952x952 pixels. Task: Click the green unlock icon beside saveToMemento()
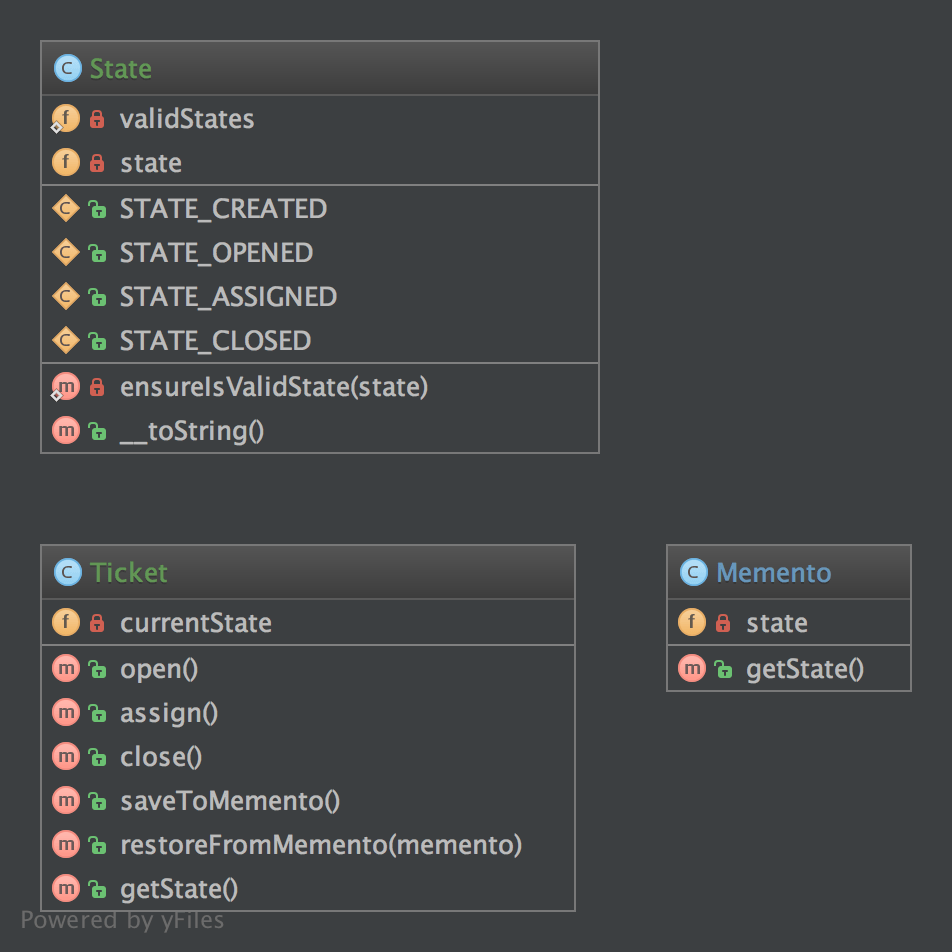(x=97, y=801)
